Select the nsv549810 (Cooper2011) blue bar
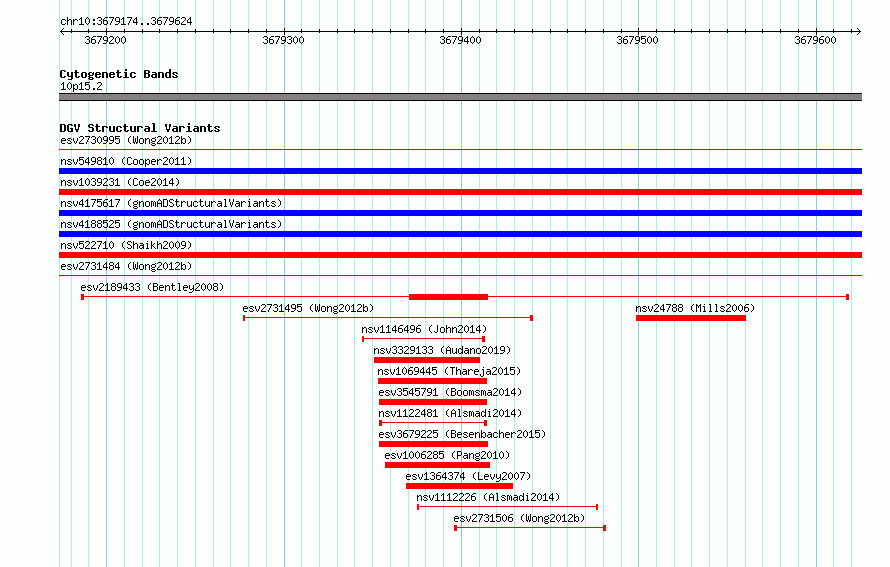This screenshot has height=567, width=890. [x=460, y=171]
